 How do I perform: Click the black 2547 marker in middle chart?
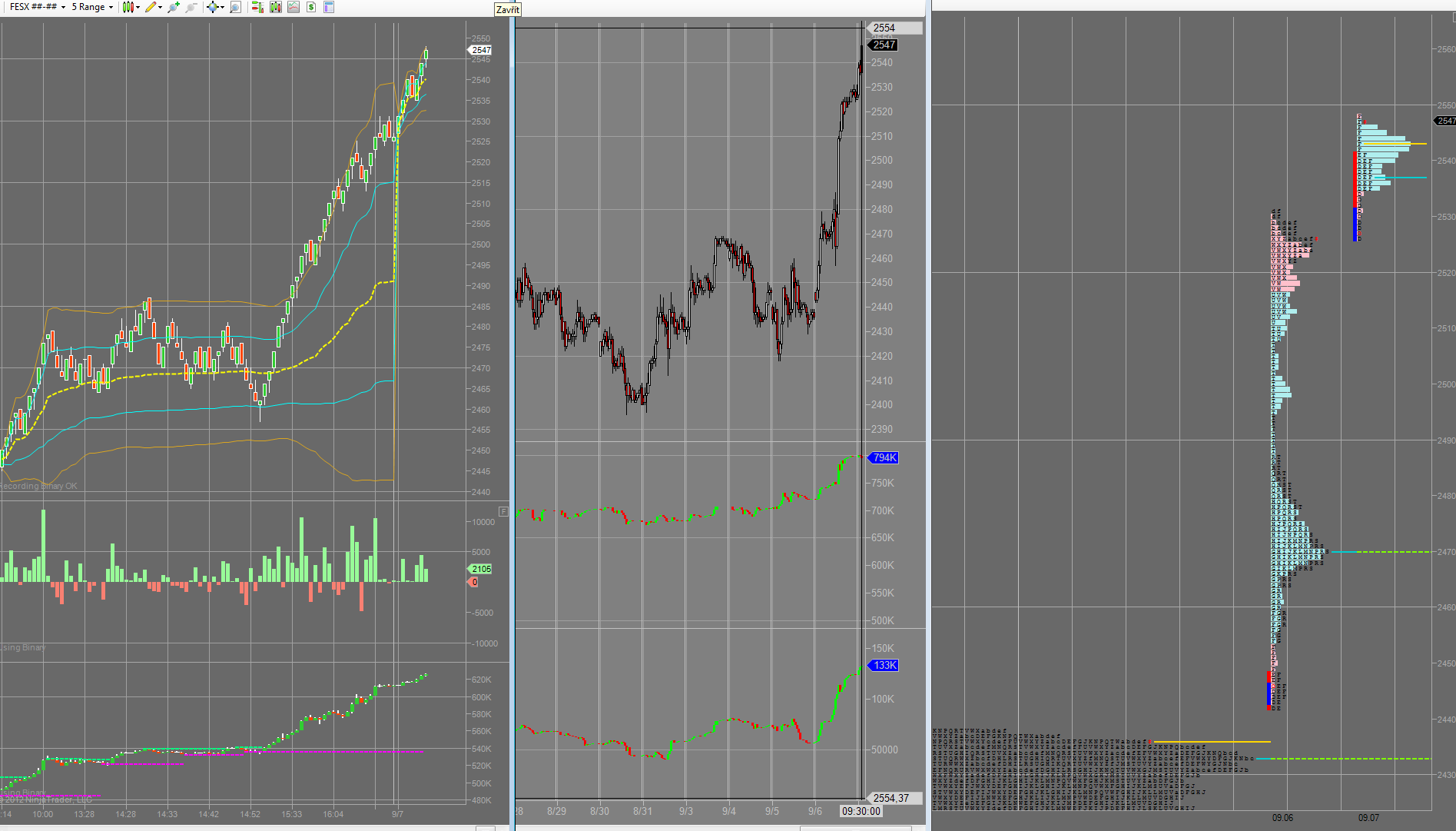[x=884, y=45]
